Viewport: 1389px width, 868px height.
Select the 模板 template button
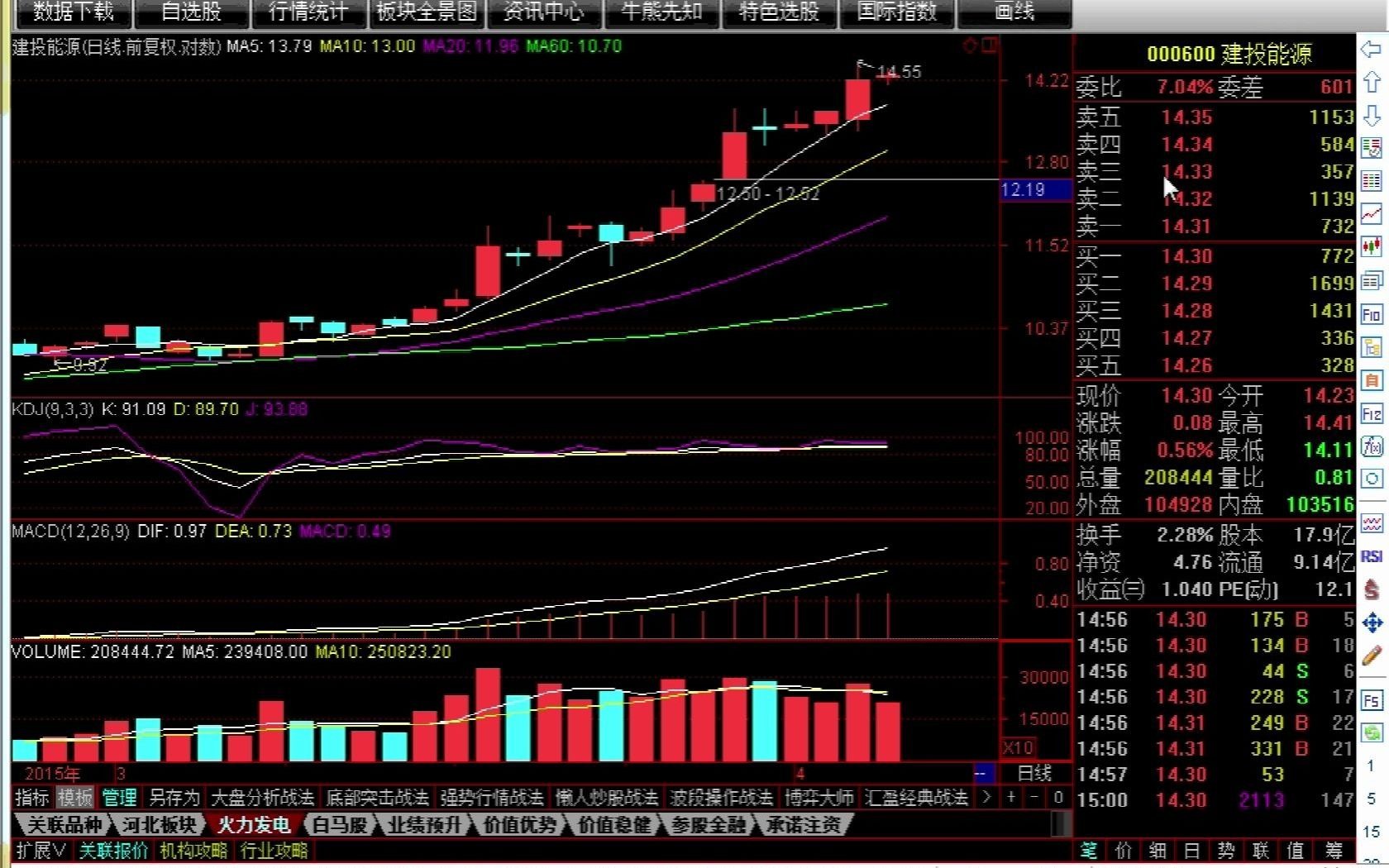(74, 798)
